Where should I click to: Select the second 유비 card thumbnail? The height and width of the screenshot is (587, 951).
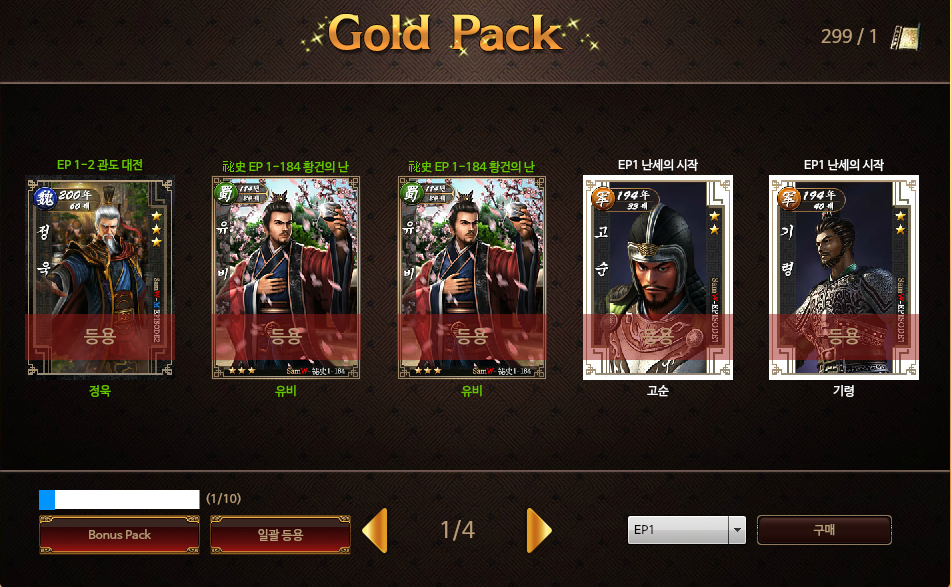pyautogui.click(x=472, y=278)
